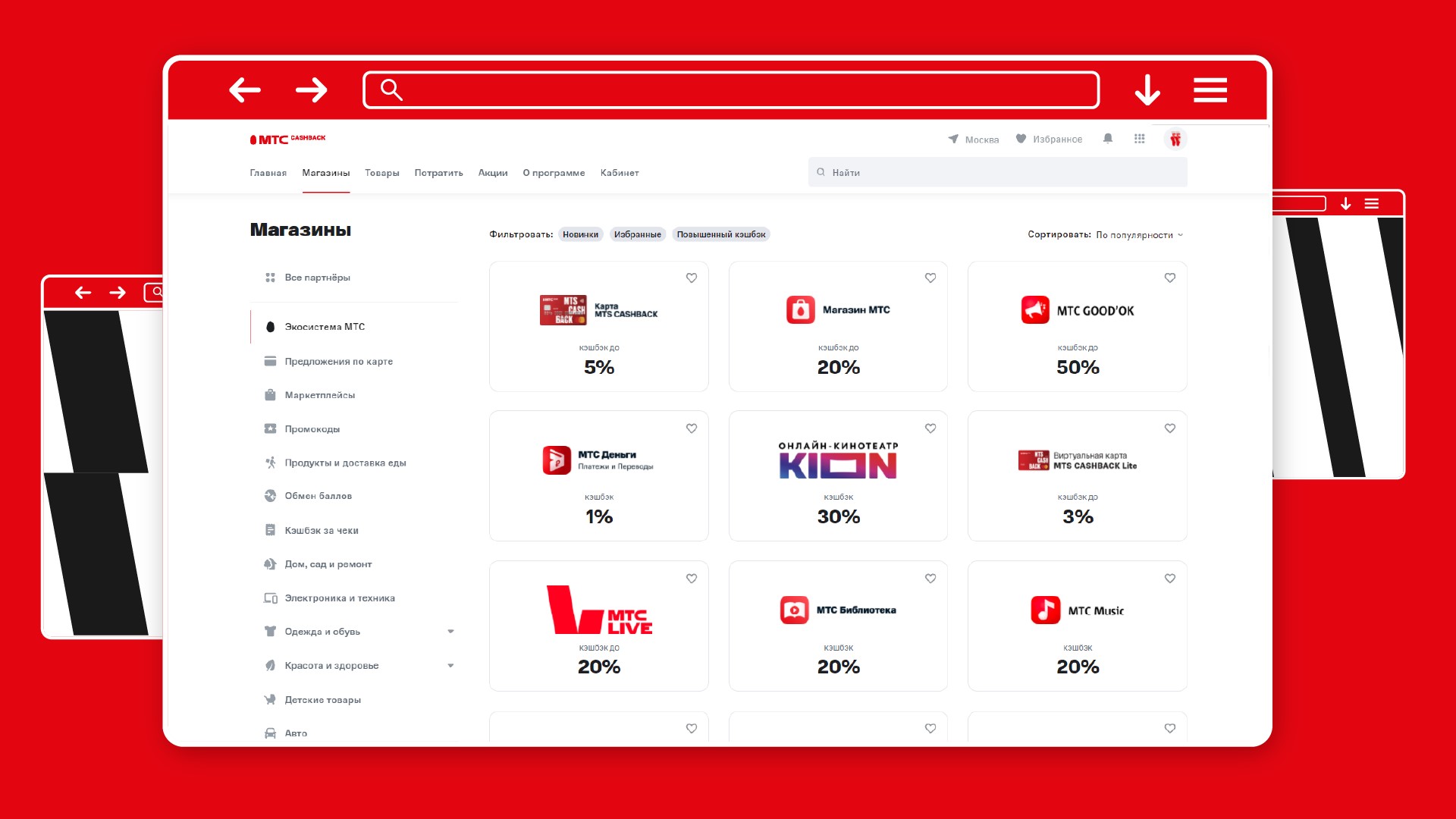The height and width of the screenshot is (819, 1456).
Task: Click the main browser address bar
Action: [x=732, y=90]
